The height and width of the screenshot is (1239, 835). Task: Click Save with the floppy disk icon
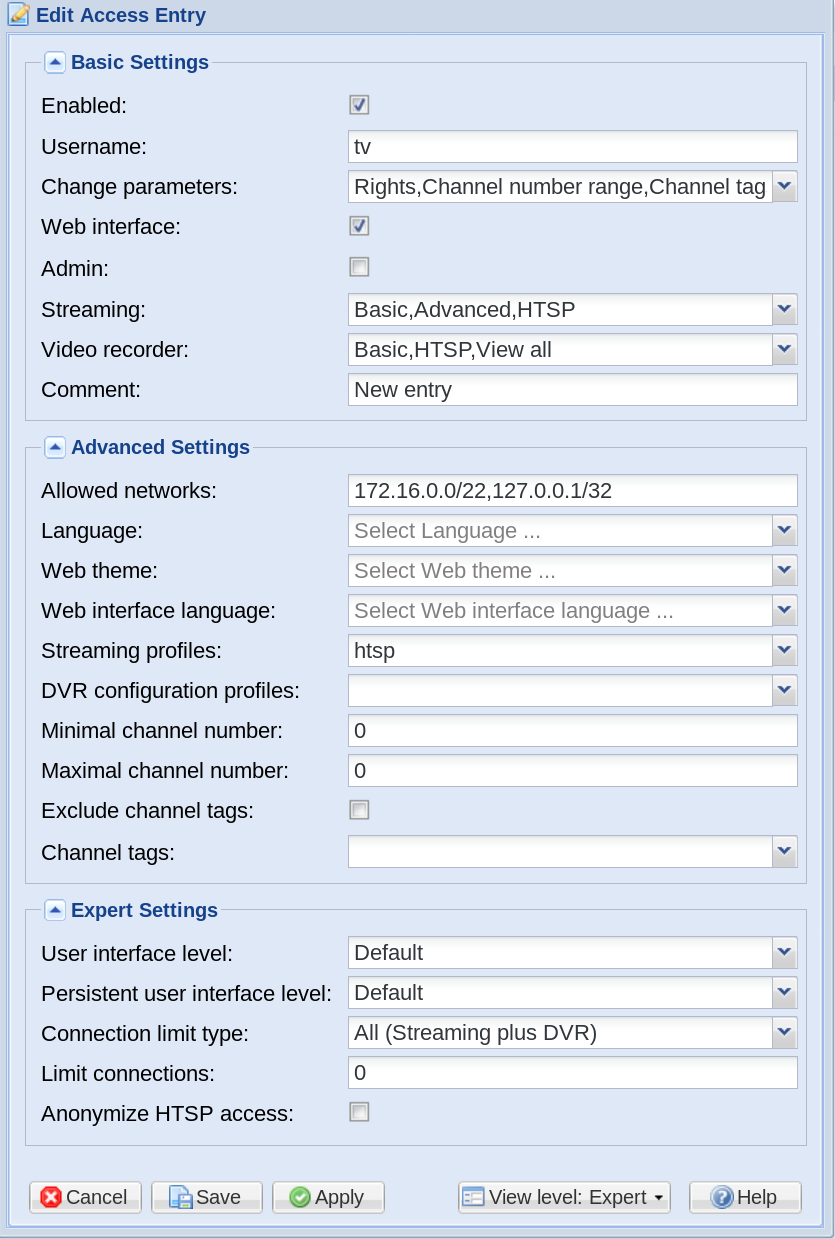pyautogui.click(x=207, y=1197)
